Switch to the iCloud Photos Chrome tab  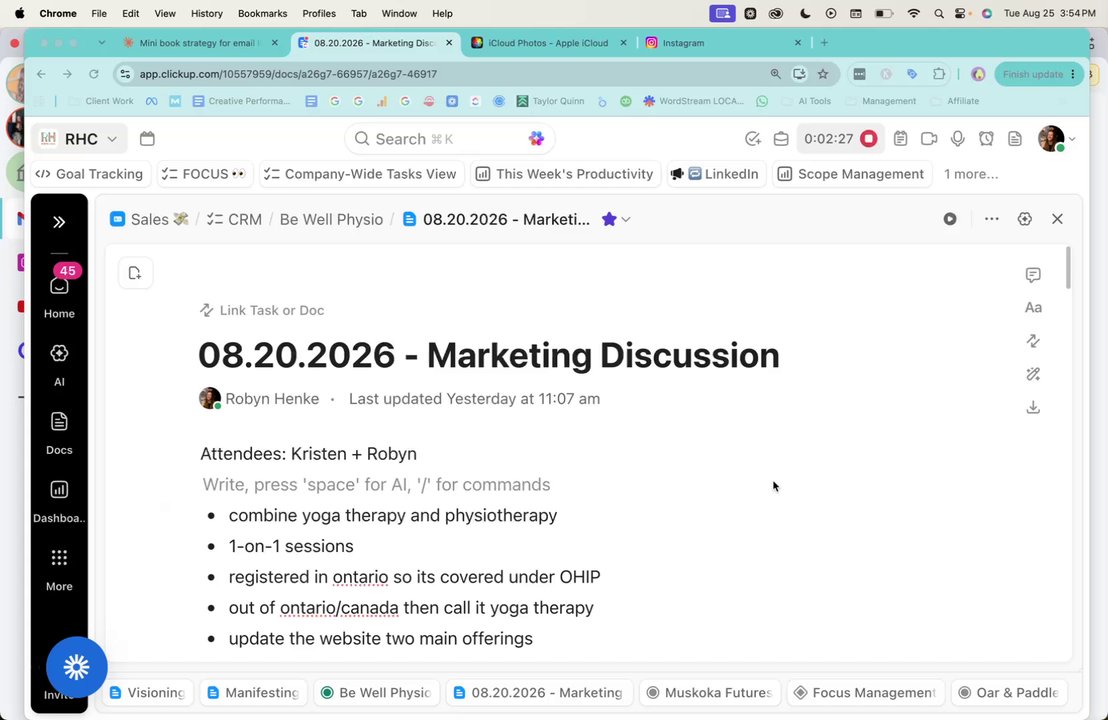[549, 42]
